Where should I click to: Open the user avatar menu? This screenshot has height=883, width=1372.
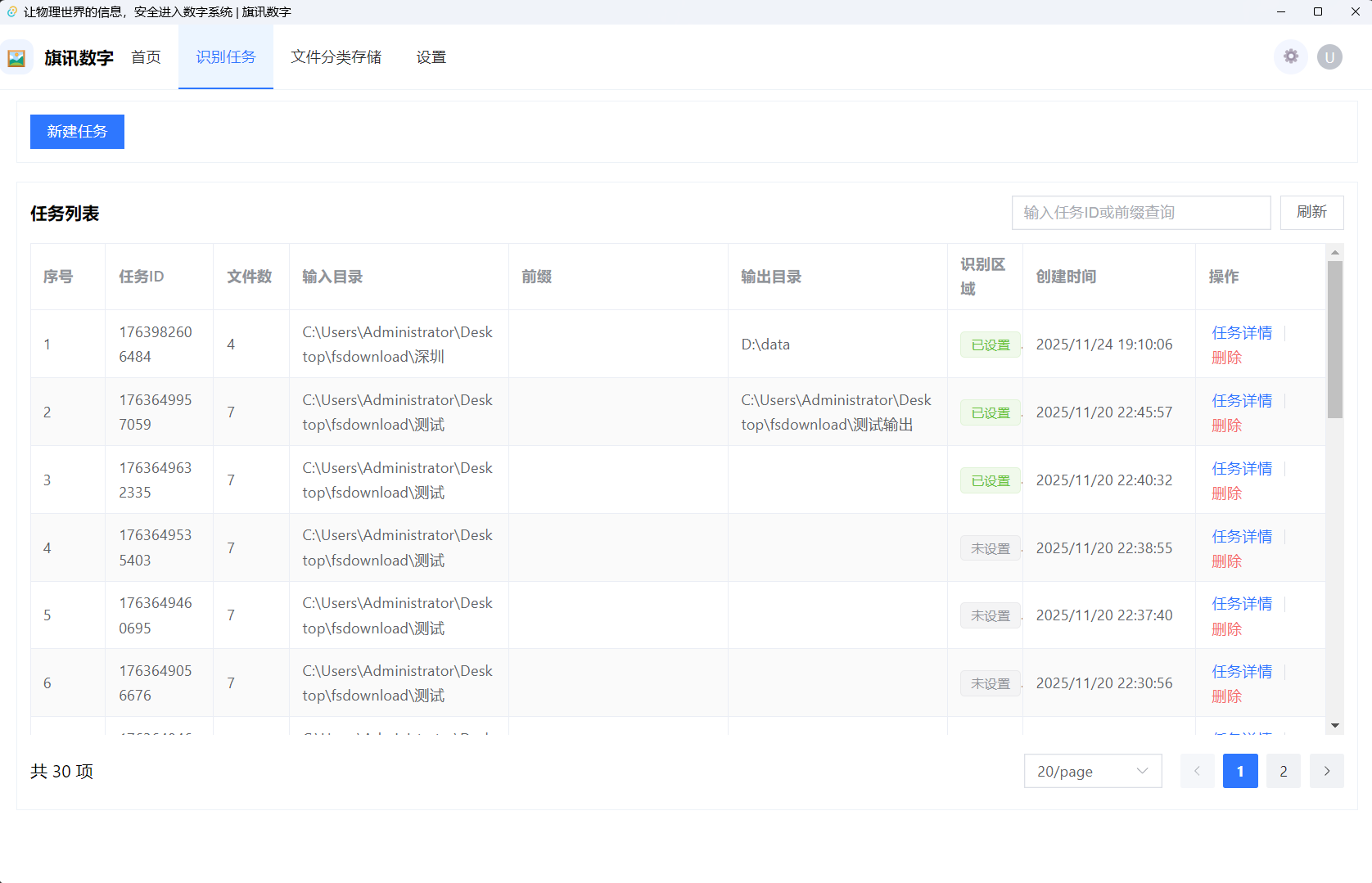tap(1329, 57)
